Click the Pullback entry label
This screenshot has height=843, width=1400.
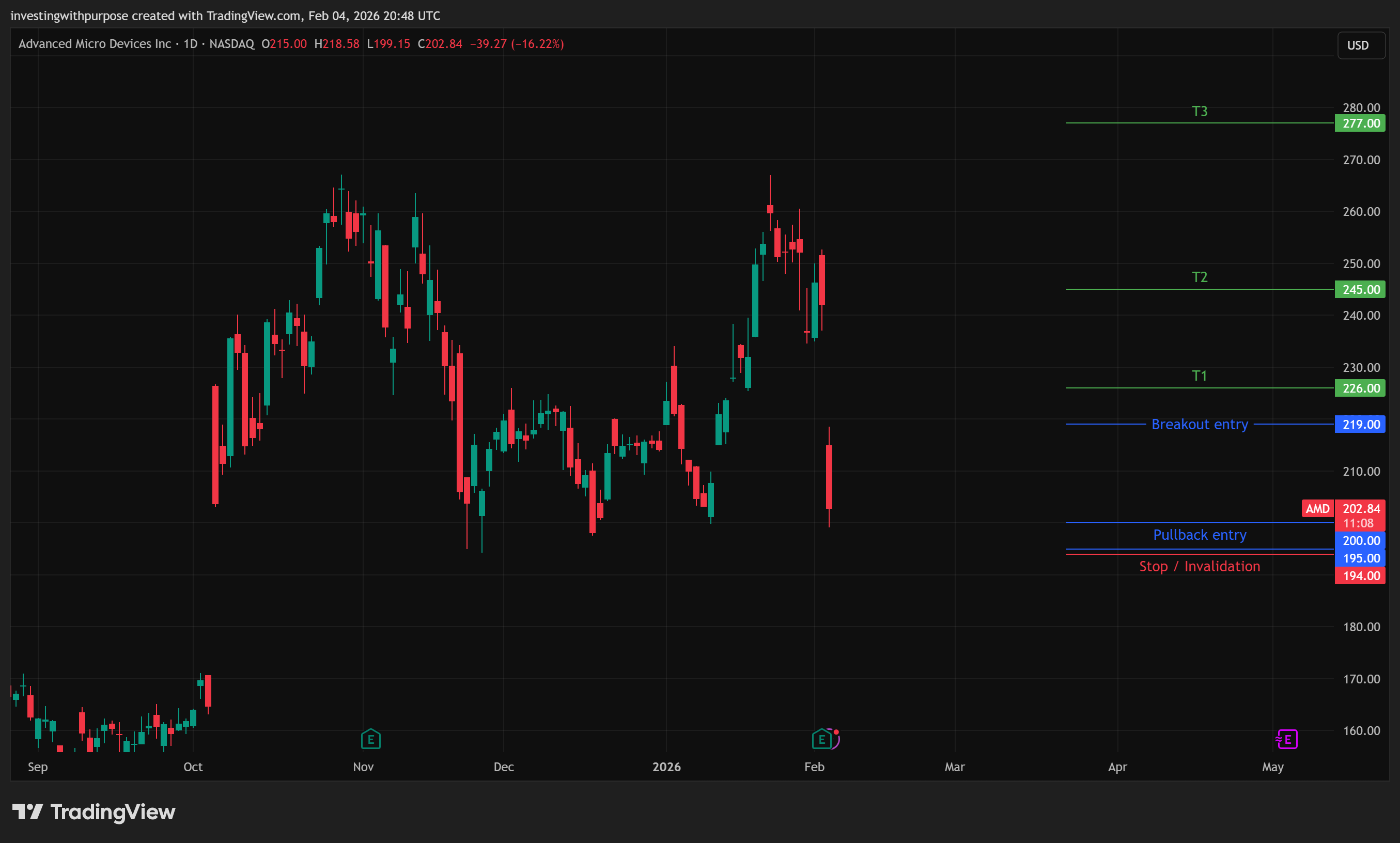coord(1199,535)
